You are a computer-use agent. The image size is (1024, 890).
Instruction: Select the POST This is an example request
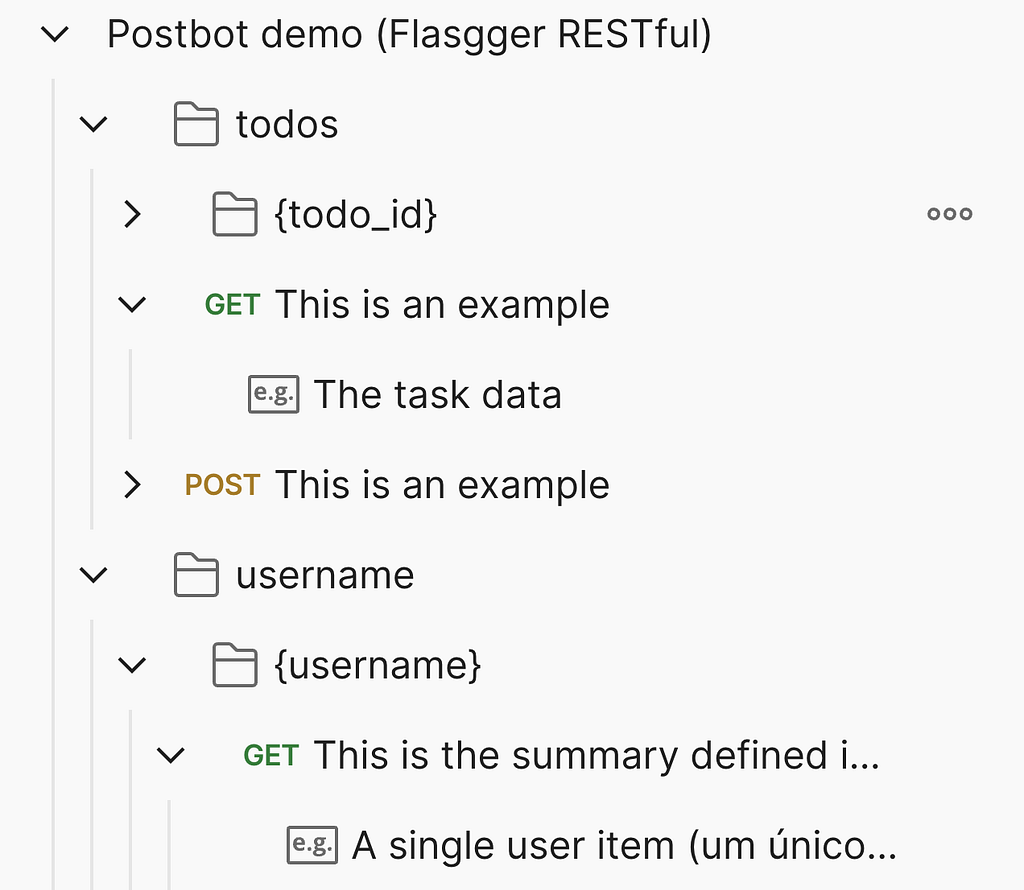pos(397,485)
